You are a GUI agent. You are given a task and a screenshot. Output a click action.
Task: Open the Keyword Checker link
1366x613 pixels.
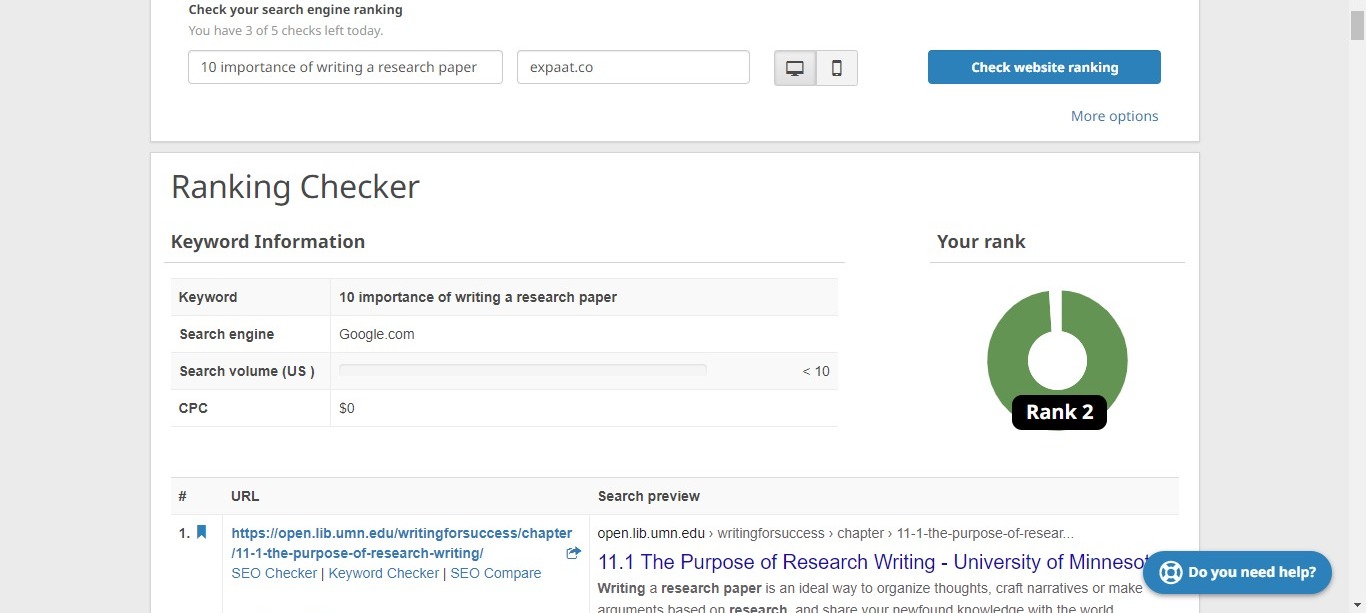pyautogui.click(x=383, y=573)
